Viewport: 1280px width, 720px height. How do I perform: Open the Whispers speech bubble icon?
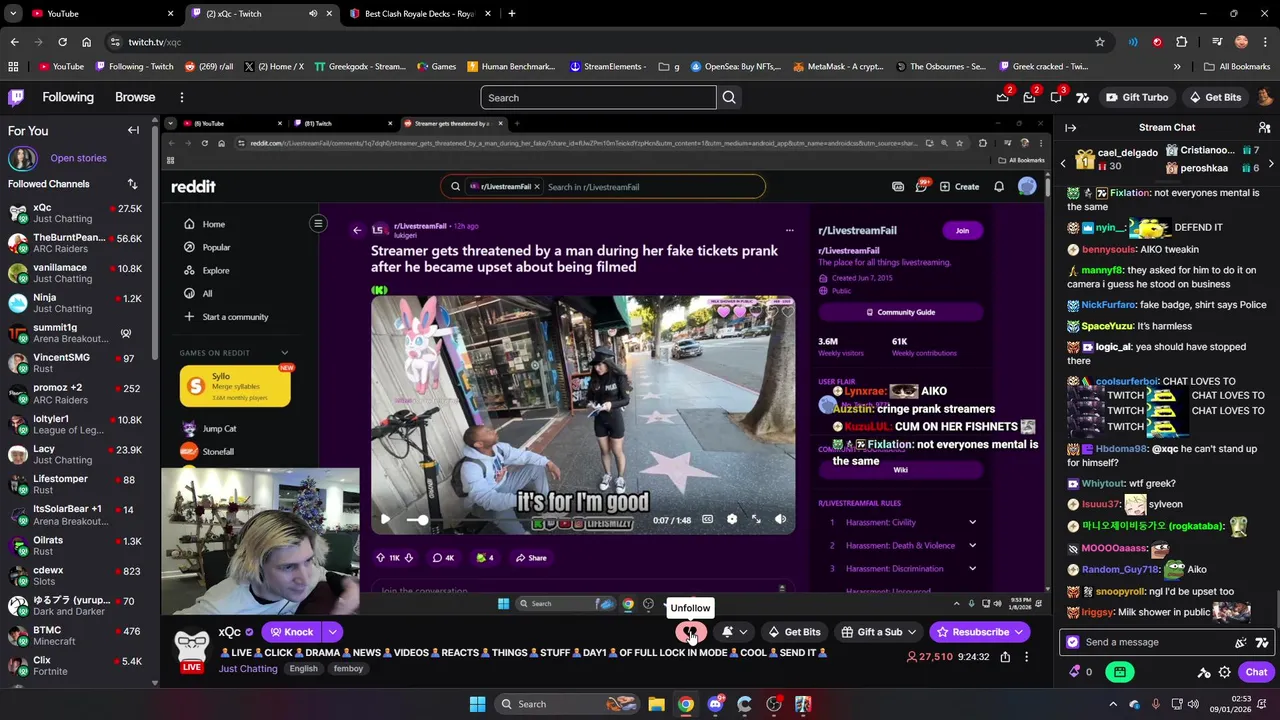click(x=1056, y=97)
